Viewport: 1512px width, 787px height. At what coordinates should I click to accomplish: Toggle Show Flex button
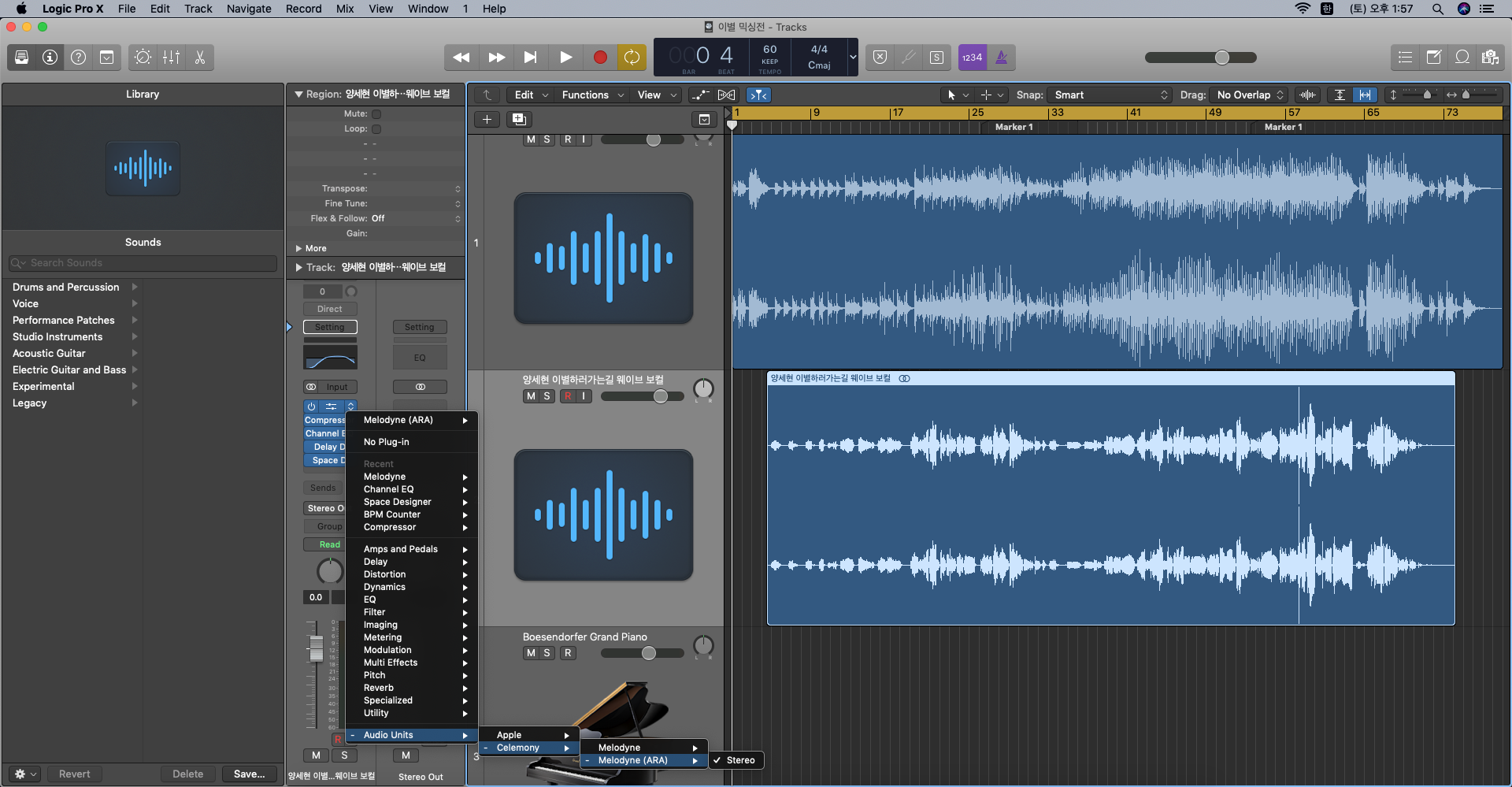(726, 95)
